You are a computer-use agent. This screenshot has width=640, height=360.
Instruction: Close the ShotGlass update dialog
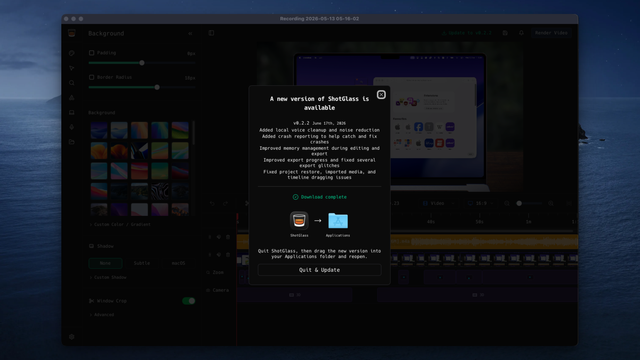pyautogui.click(x=381, y=95)
